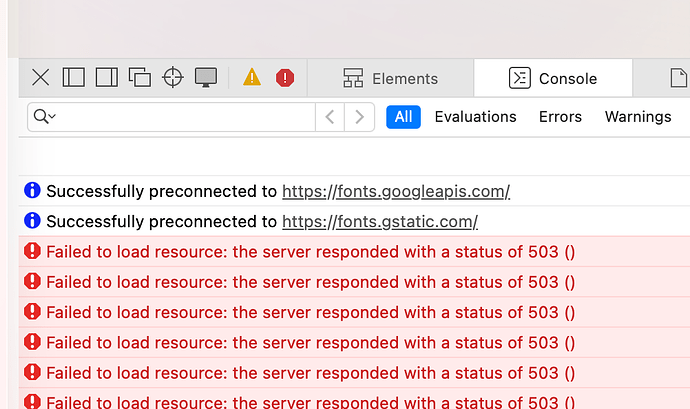The height and width of the screenshot is (409, 690).
Task: Open the fonts.googleapis.com link
Action: click(x=396, y=192)
